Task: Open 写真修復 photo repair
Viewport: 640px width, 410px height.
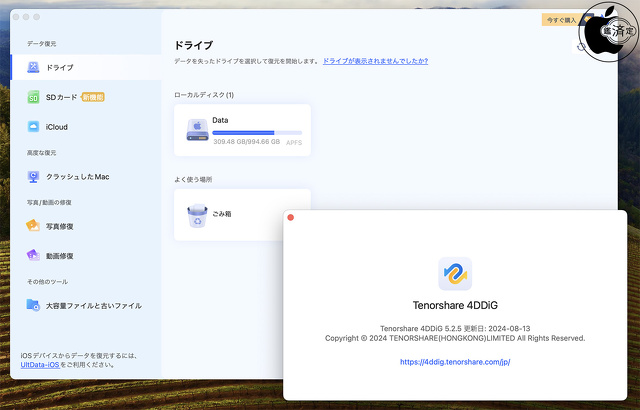Action: pos(86,226)
